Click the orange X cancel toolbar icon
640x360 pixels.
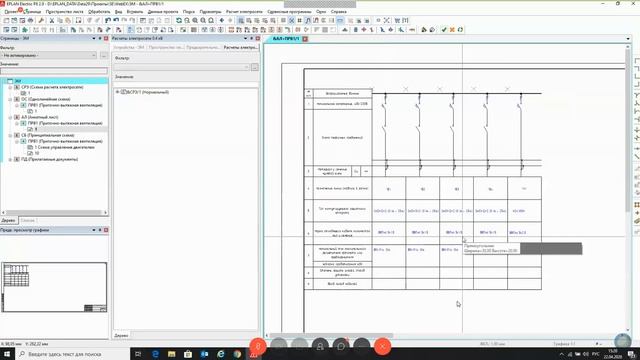tap(452, 30)
